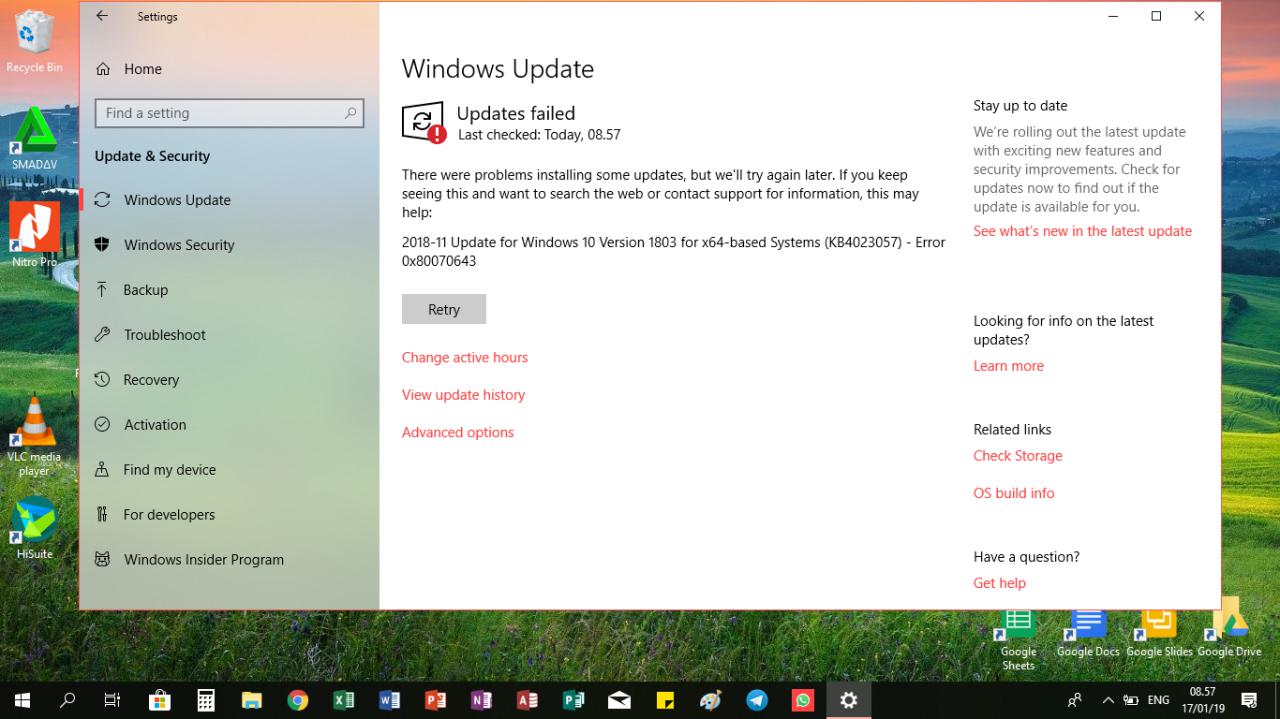
Task: Open the Backup settings page
Action: (229, 290)
